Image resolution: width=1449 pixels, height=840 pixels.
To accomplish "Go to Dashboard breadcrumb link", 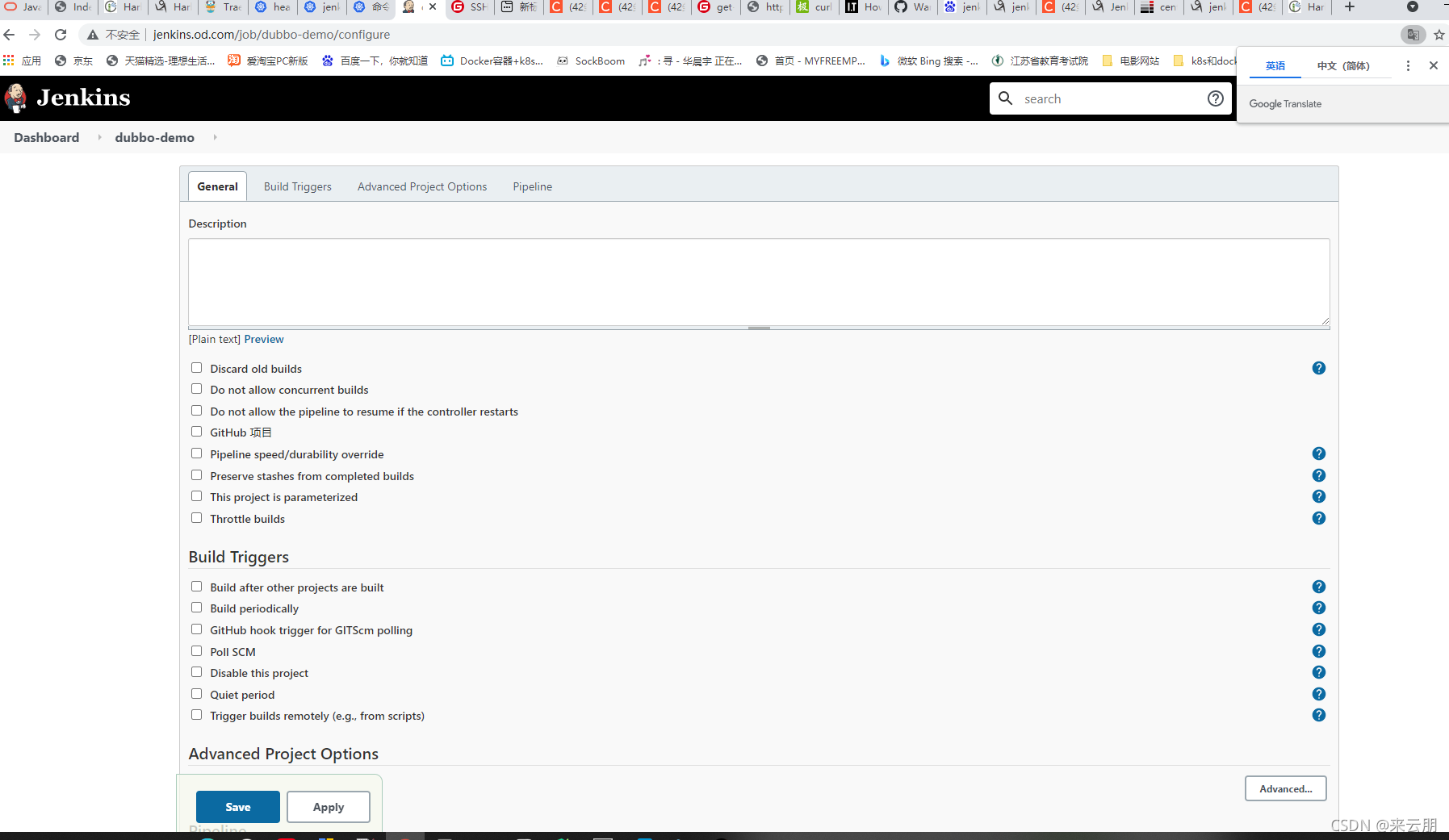I will (x=47, y=137).
